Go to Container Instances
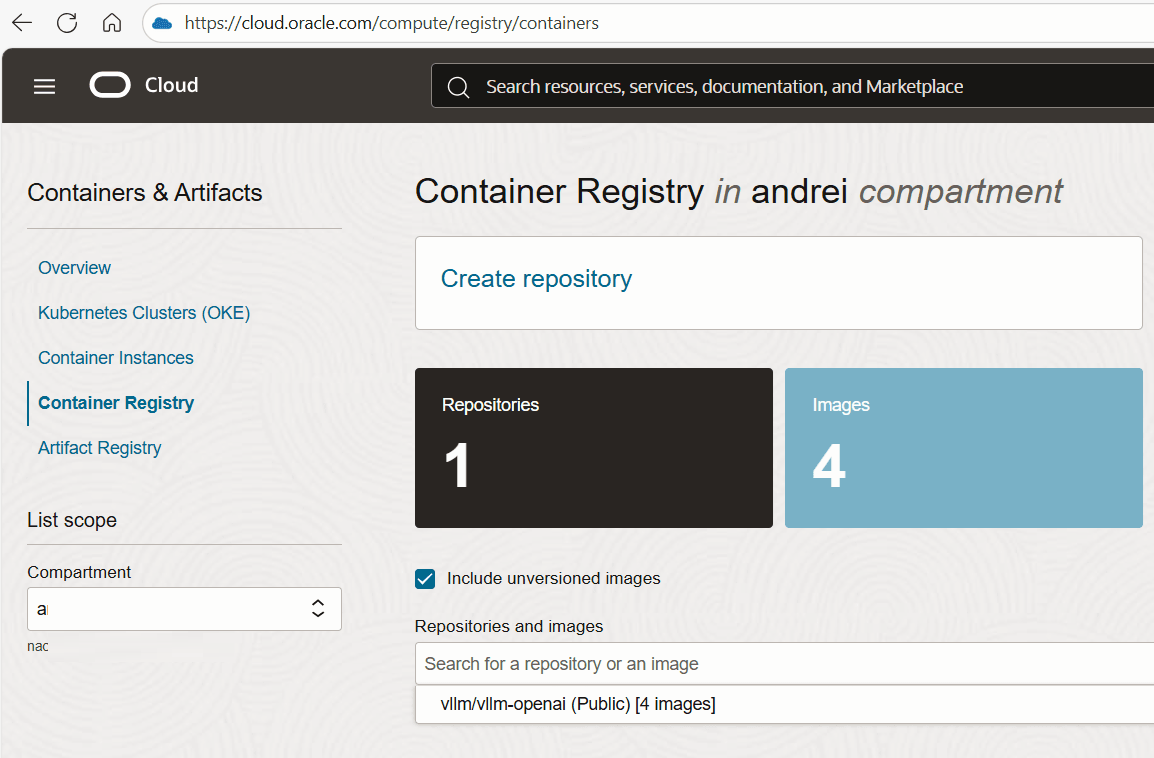1154x758 pixels. tap(116, 358)
